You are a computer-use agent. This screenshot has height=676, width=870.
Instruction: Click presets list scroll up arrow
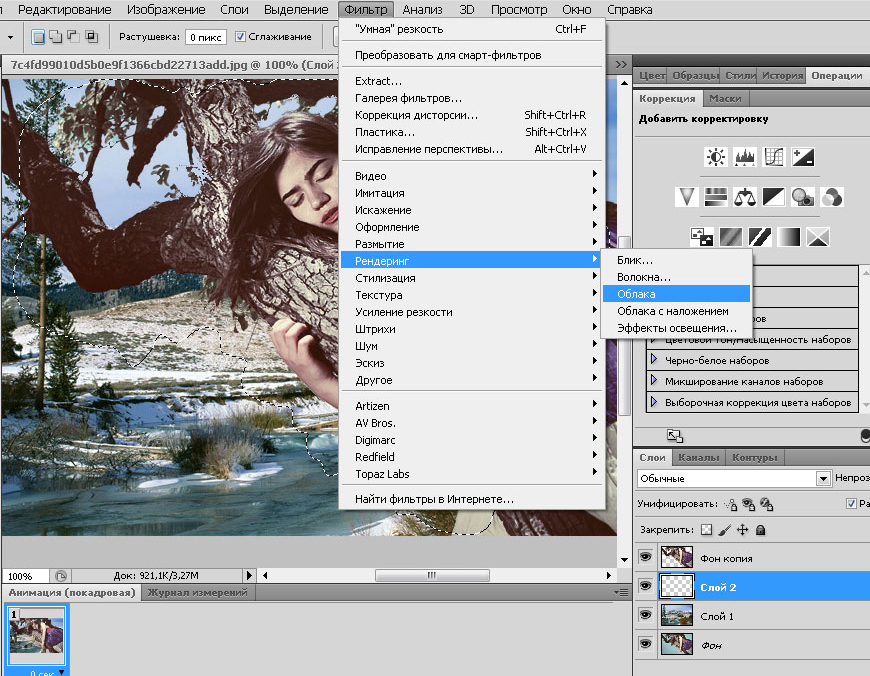click(866, 273)
